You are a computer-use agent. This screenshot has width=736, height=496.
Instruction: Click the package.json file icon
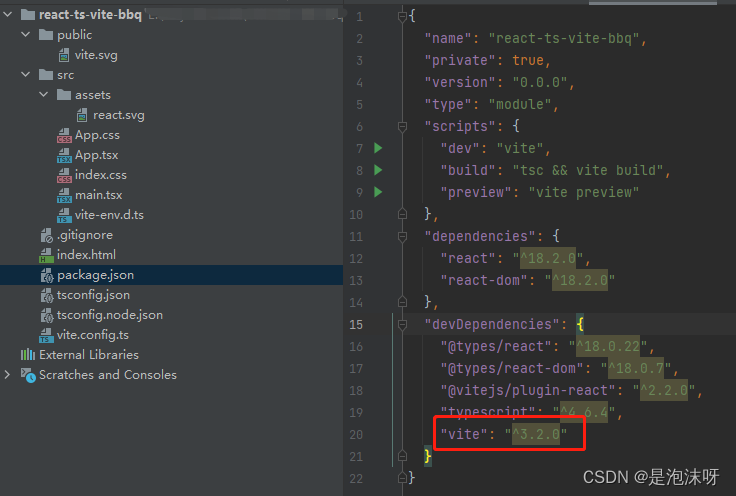46,275
